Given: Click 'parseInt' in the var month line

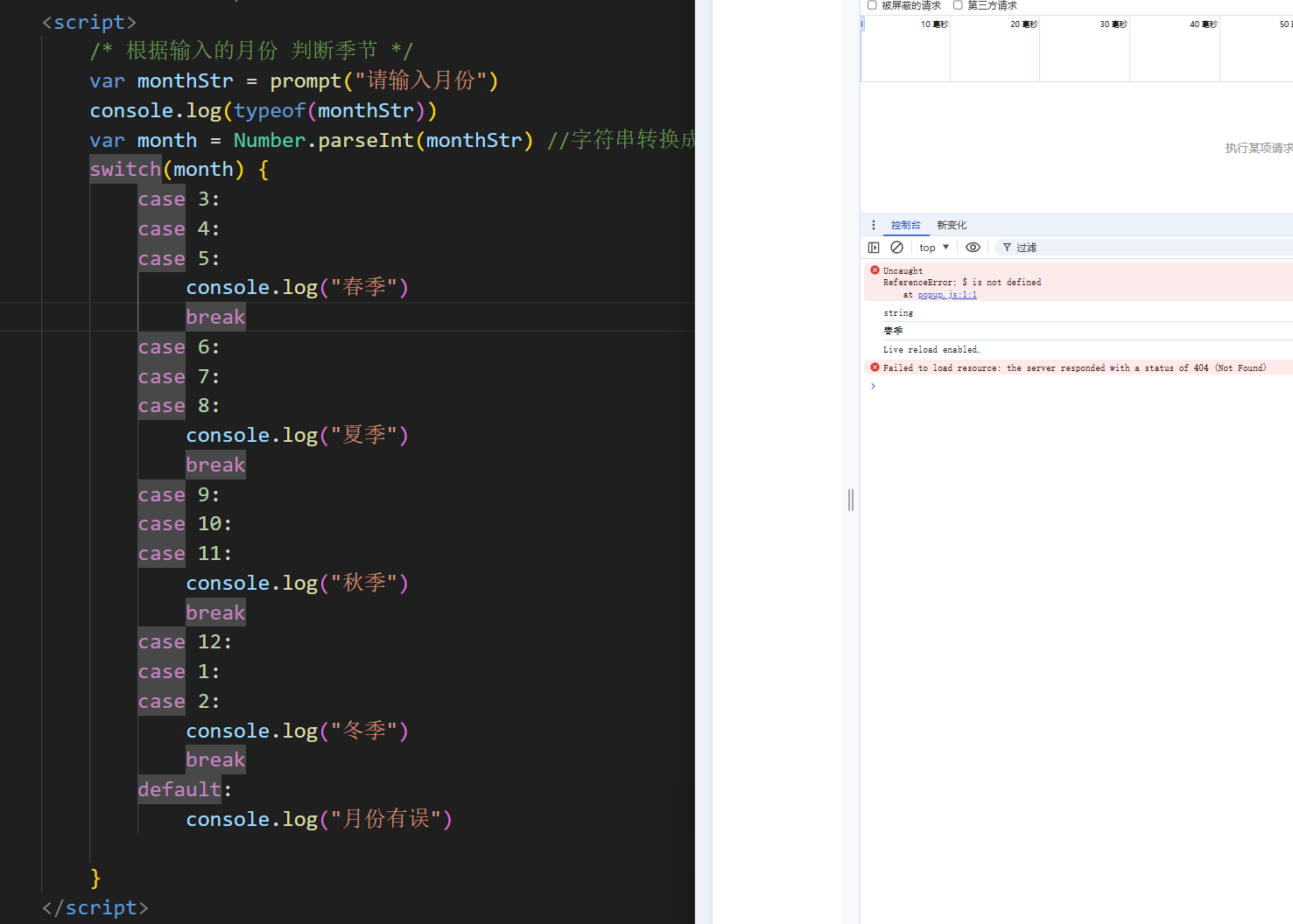Looking at the screenshot, I should tap(366, 141).
